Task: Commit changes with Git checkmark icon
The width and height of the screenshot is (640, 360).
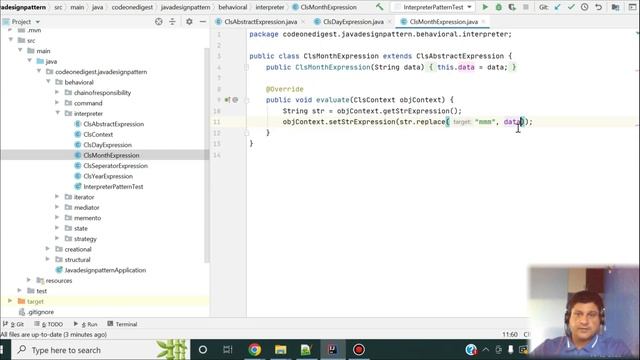Action: pyautogui.click(x=571, y=7)
